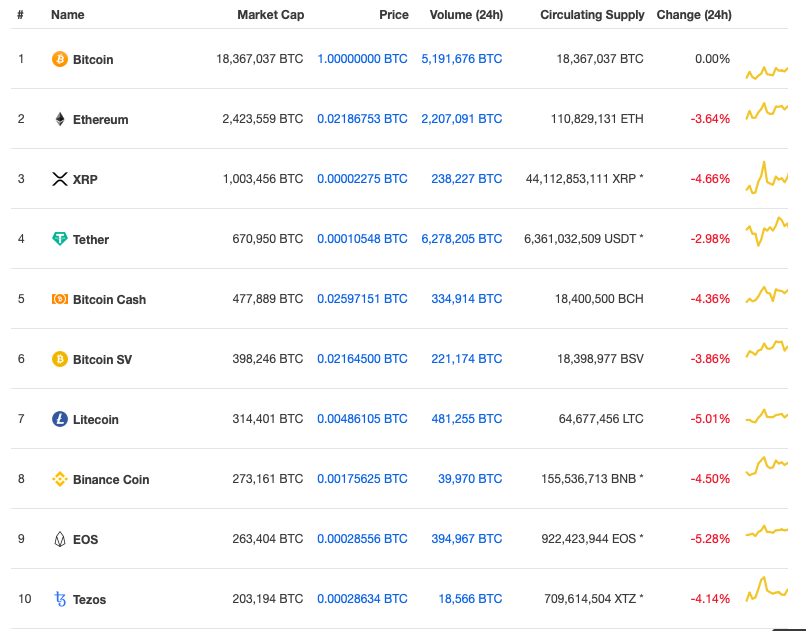Viewport: 806px width, 631px height.
Task: Select the Bitcoin SV coin icon
Action: tap(59, 358)
